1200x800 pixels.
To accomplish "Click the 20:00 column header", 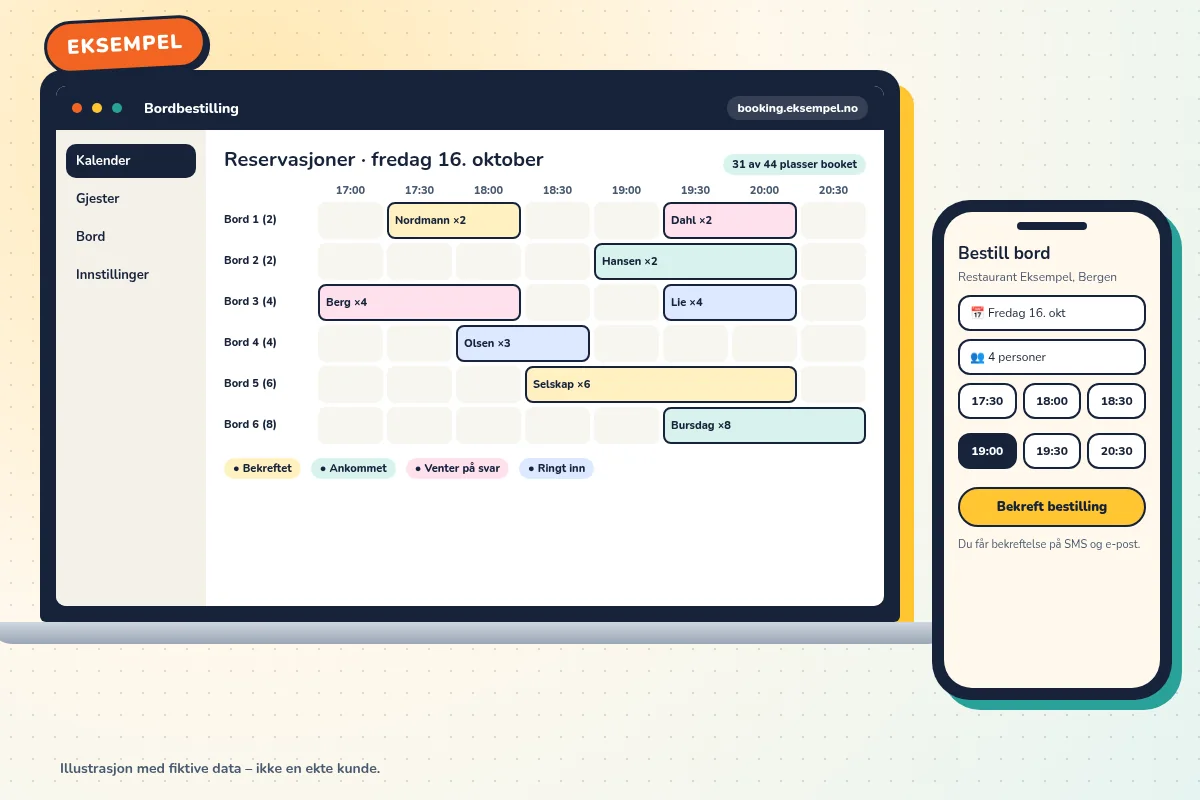I will 764,191.
